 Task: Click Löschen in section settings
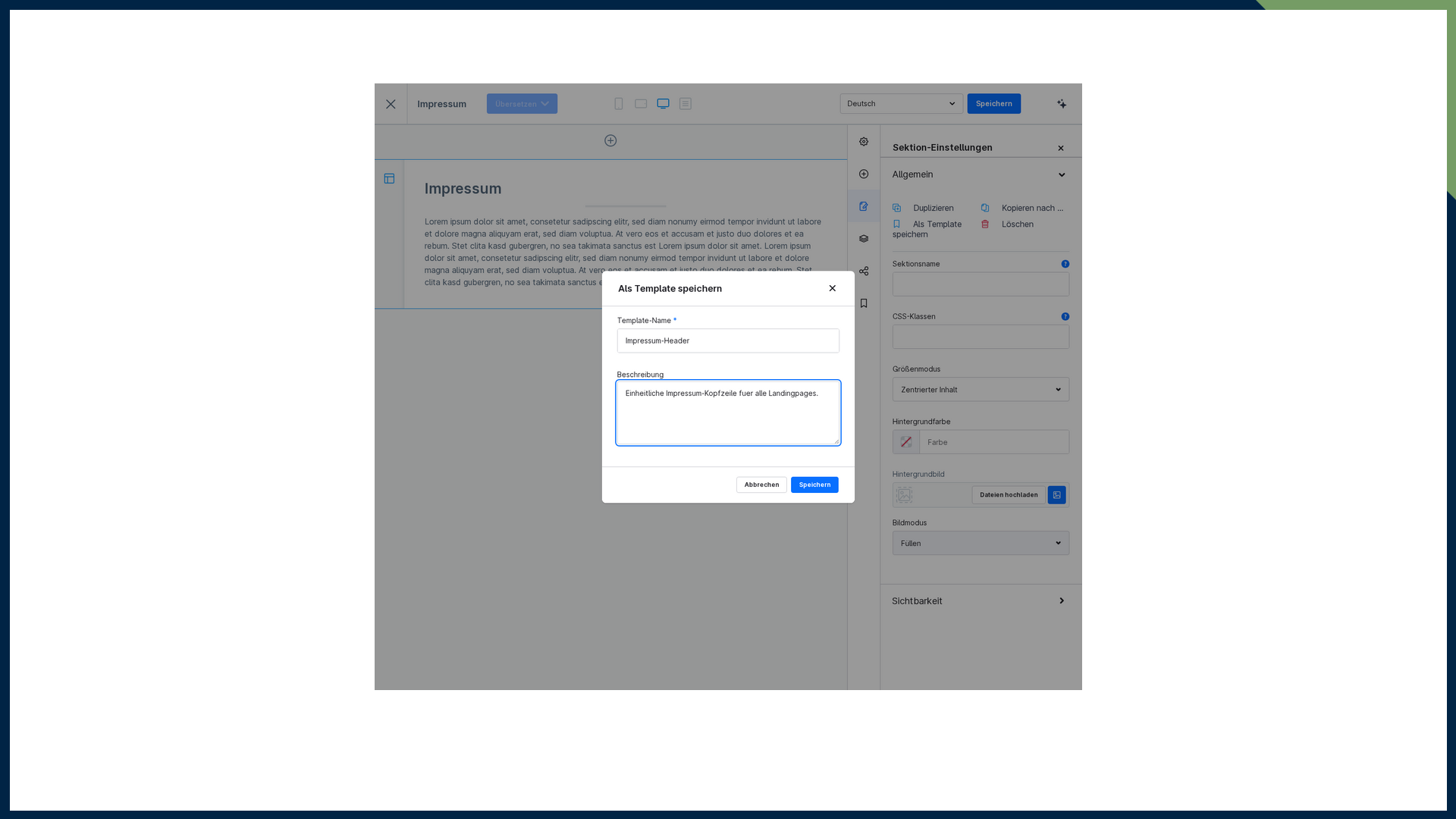point(1008,224)
